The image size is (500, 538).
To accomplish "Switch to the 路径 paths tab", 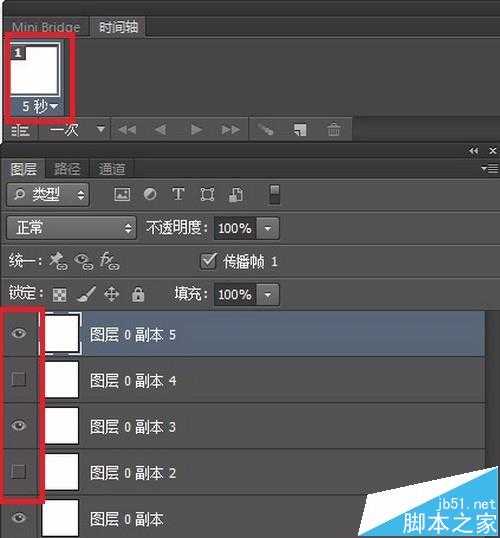I will click(x=67, y=169).
